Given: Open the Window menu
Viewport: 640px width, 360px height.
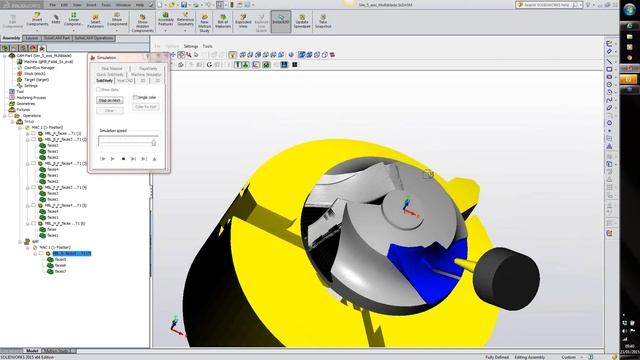Looking at the screenshot, I should point(123,5).
